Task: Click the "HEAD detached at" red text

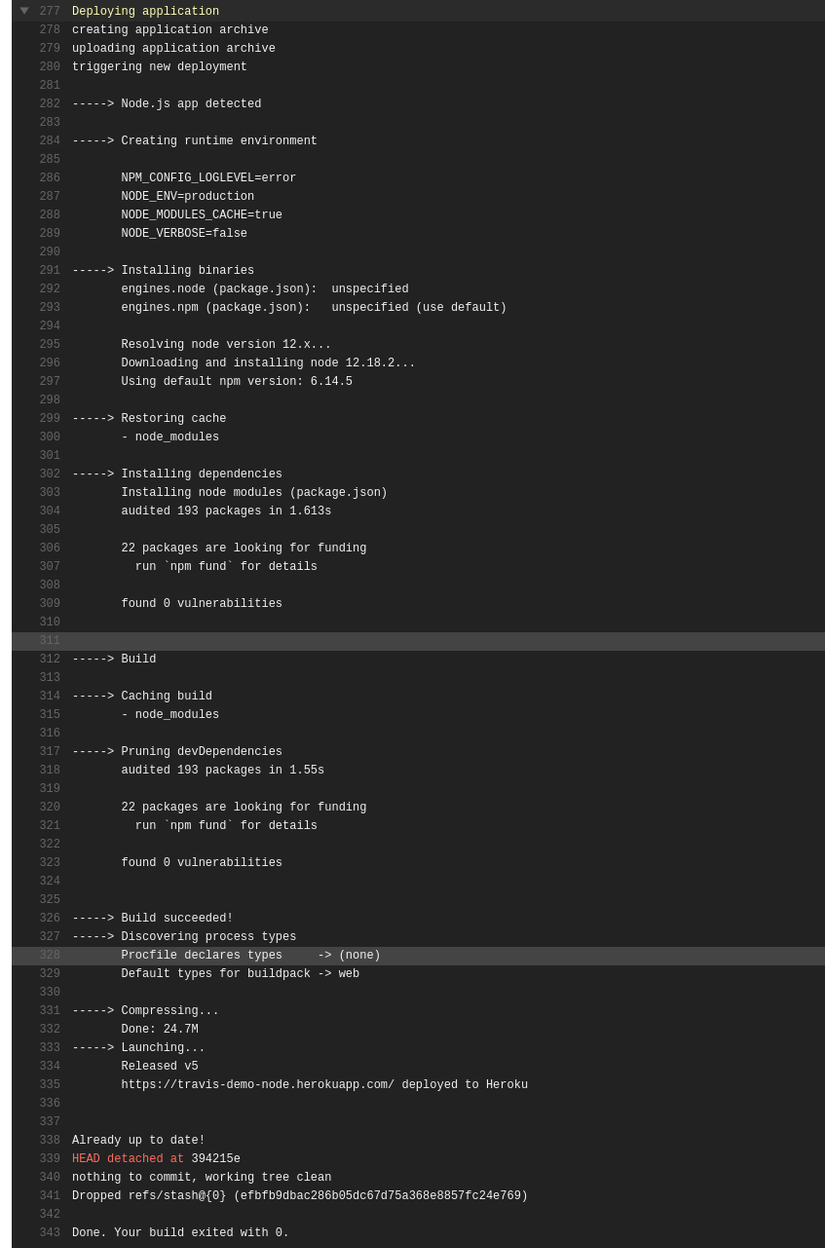Action: pos(128,1159)
